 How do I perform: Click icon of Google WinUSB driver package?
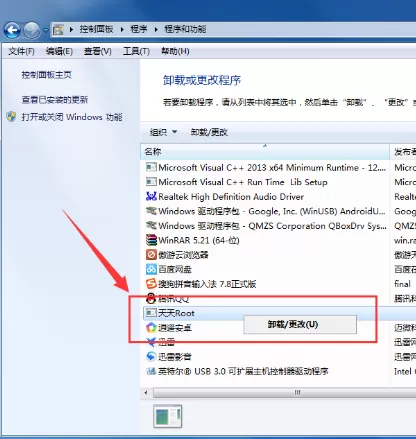pyautogui.click(x=151, y=211)
